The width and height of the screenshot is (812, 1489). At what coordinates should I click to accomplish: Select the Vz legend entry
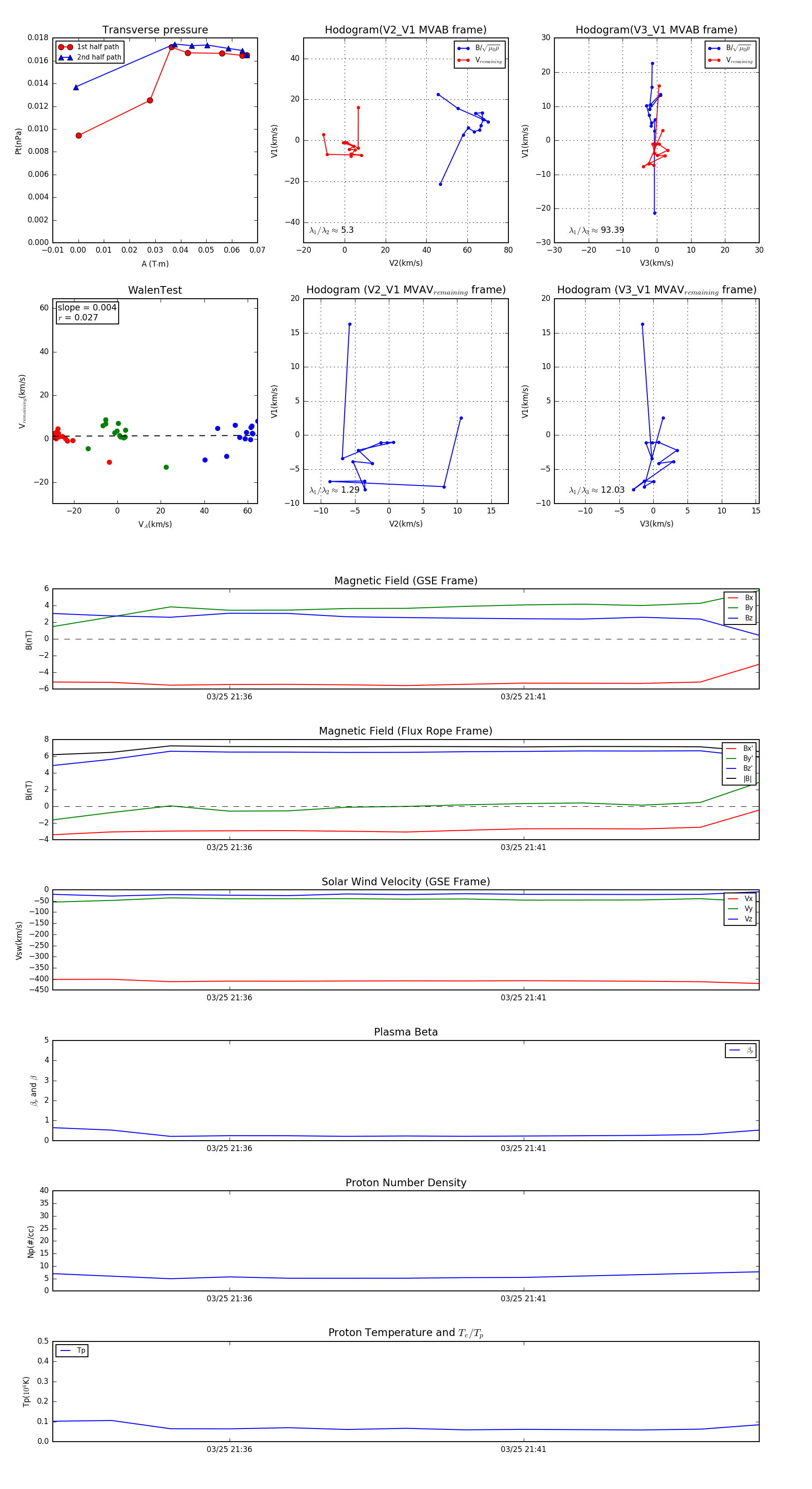[740, 919]
